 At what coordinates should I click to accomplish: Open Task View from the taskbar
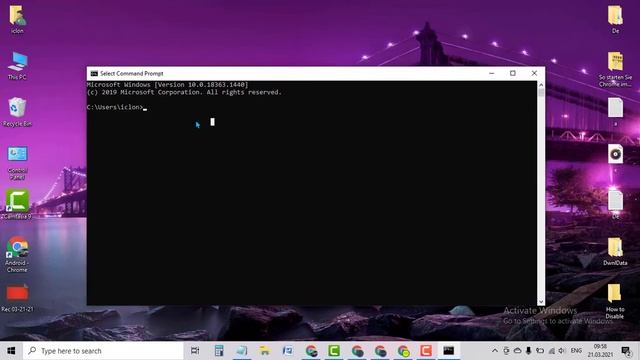pos(195,351)
